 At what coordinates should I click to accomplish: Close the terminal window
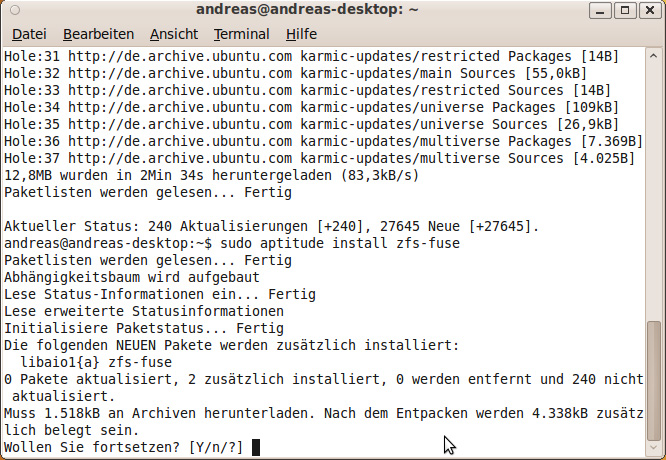click(x=650, y=10)
